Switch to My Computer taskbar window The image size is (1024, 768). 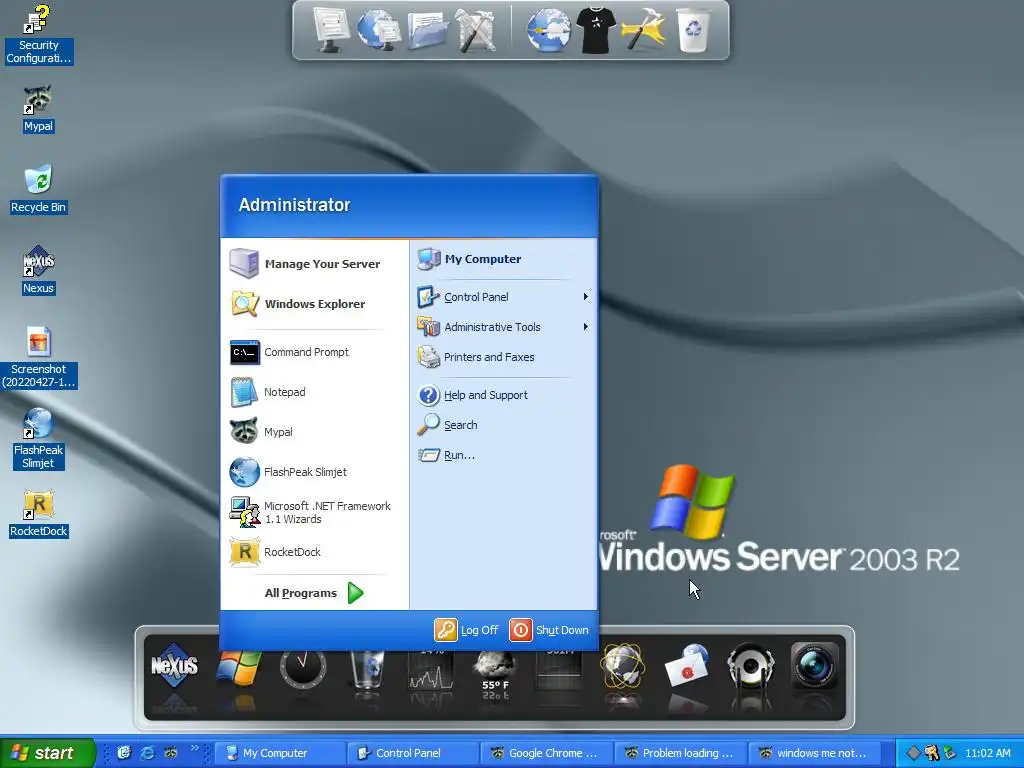[x=281, y=753]
